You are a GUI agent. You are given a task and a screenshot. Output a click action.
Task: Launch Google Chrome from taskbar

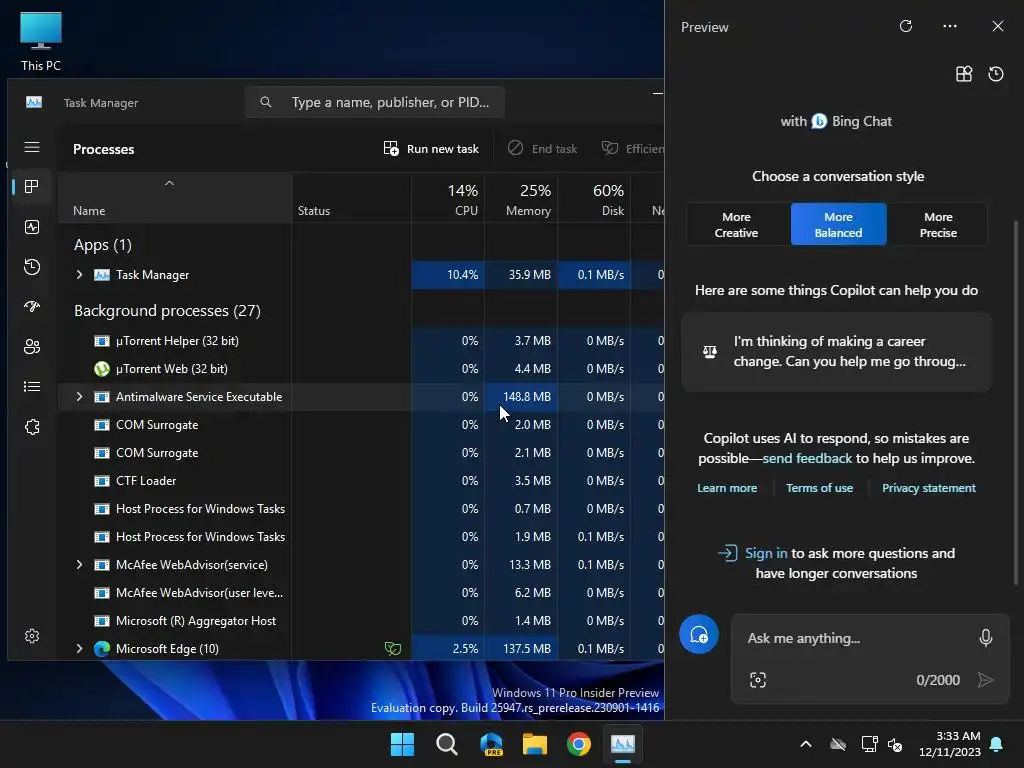click(579, 744)
